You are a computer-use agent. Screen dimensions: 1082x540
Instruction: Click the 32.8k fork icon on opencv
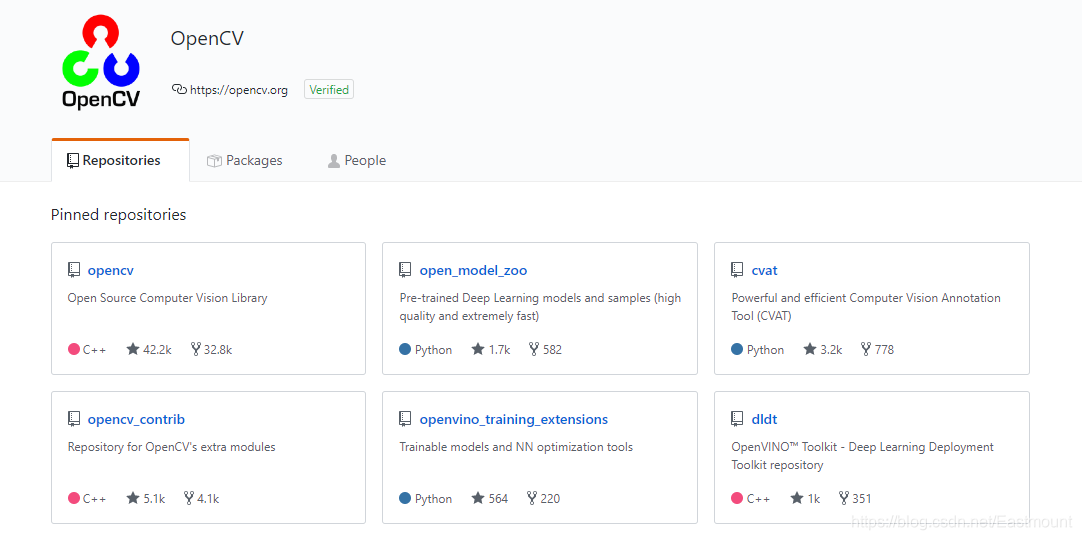tap(195, 349)
